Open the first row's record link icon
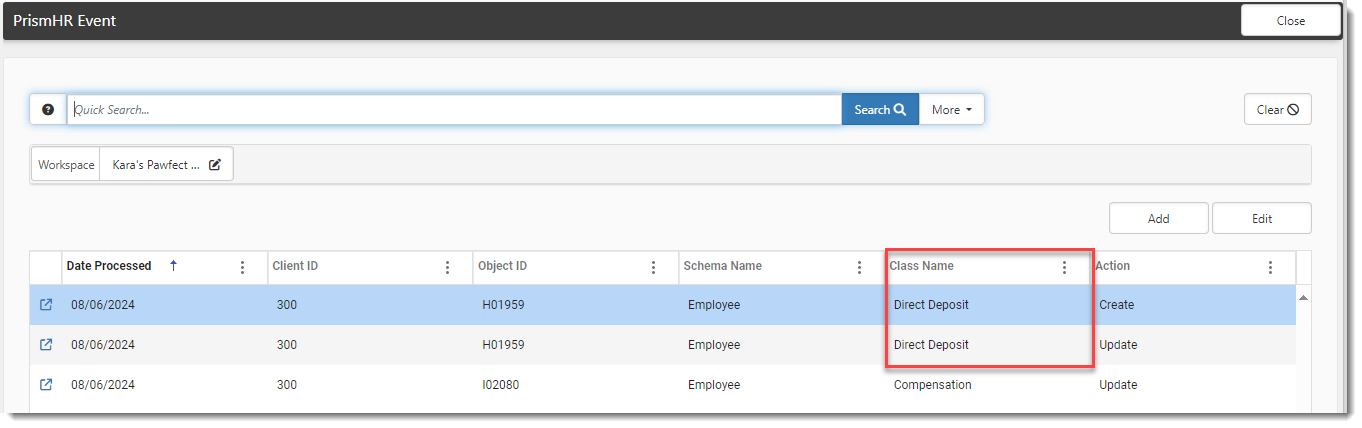The height and width of the screenshot is (428, 1362). coord(46,305)
